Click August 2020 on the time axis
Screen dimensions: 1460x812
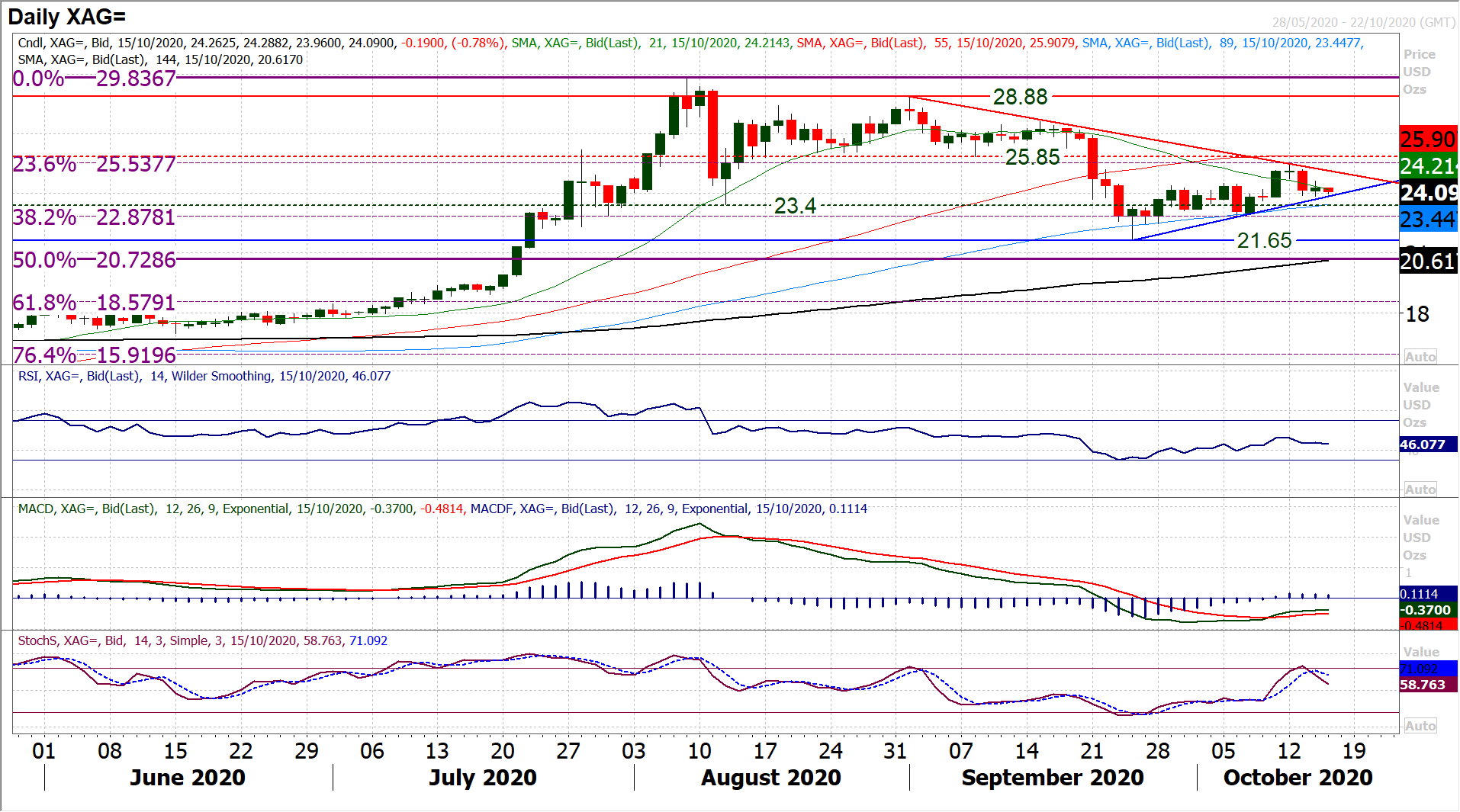[x=770, y=778]
